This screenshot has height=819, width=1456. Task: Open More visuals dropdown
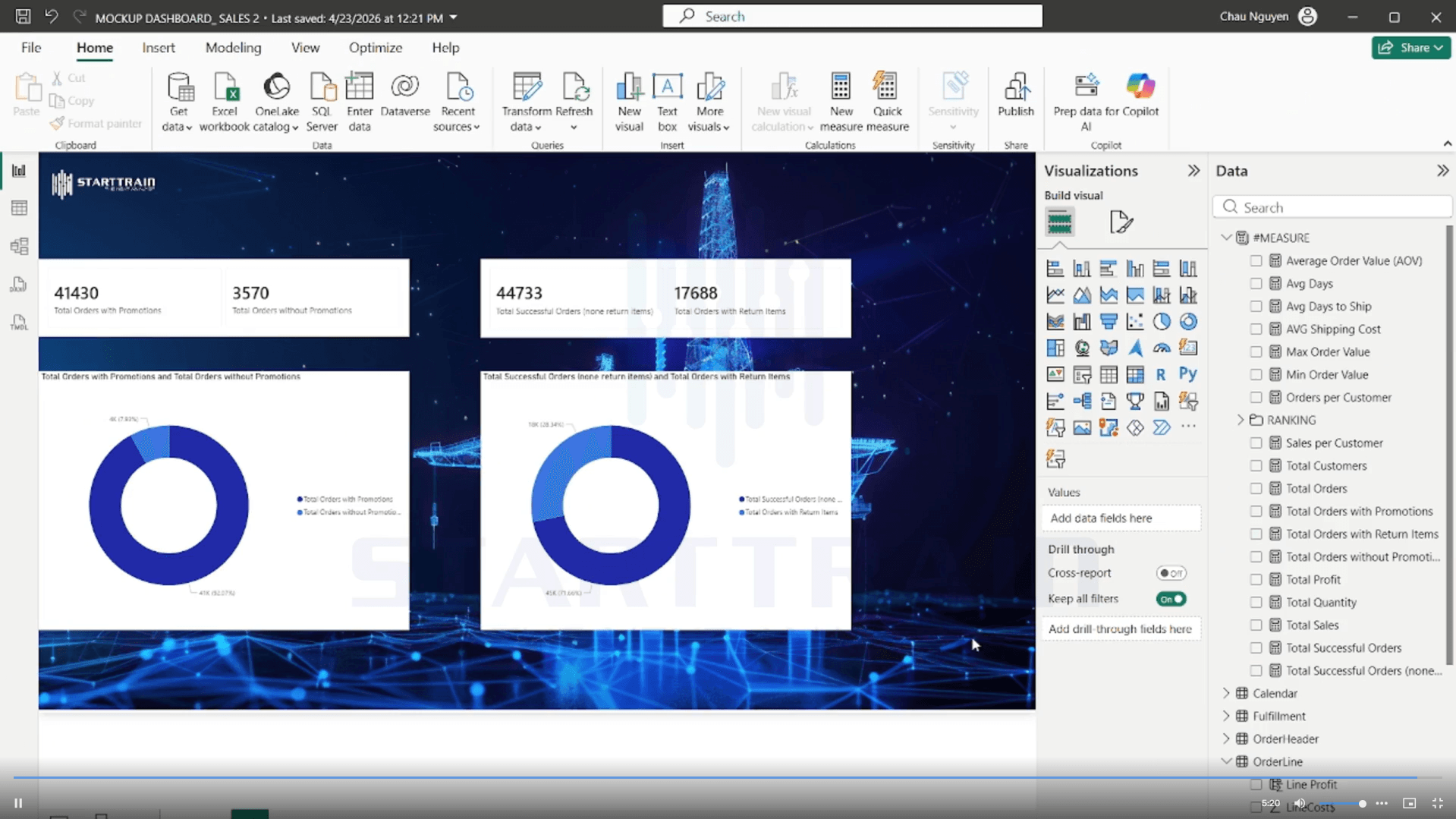click(x=709, y=102)
